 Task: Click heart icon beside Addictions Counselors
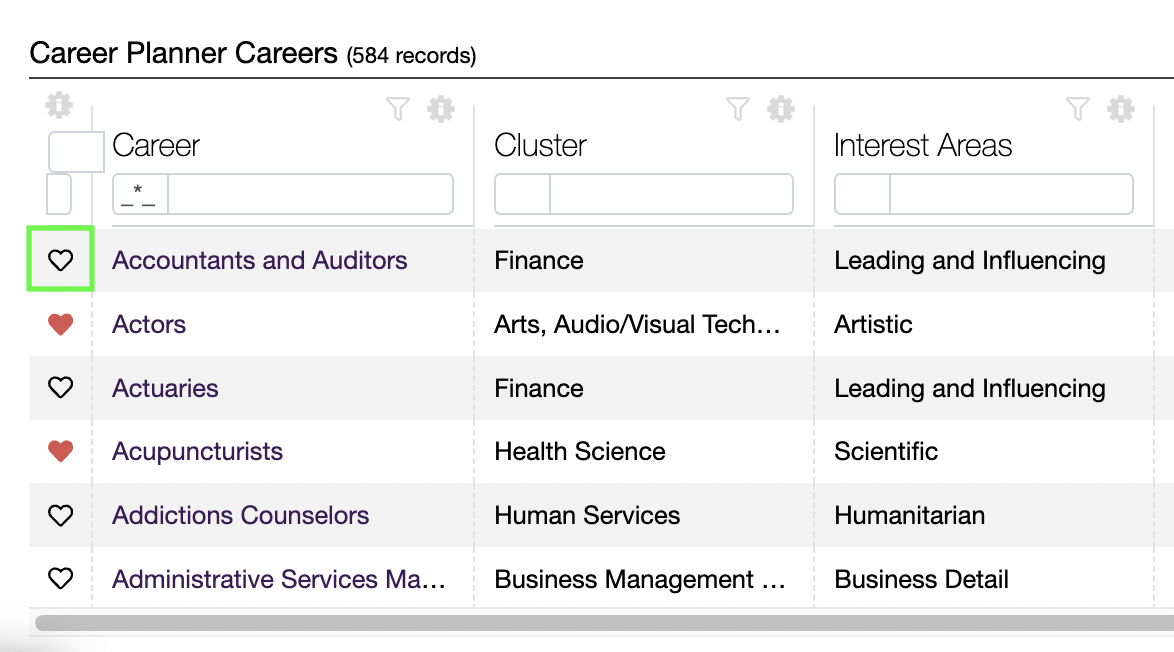pos(61,515)
